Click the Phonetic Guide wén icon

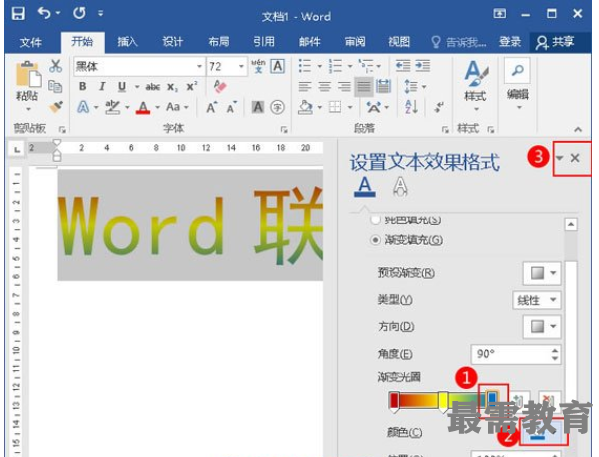(258, 66)
